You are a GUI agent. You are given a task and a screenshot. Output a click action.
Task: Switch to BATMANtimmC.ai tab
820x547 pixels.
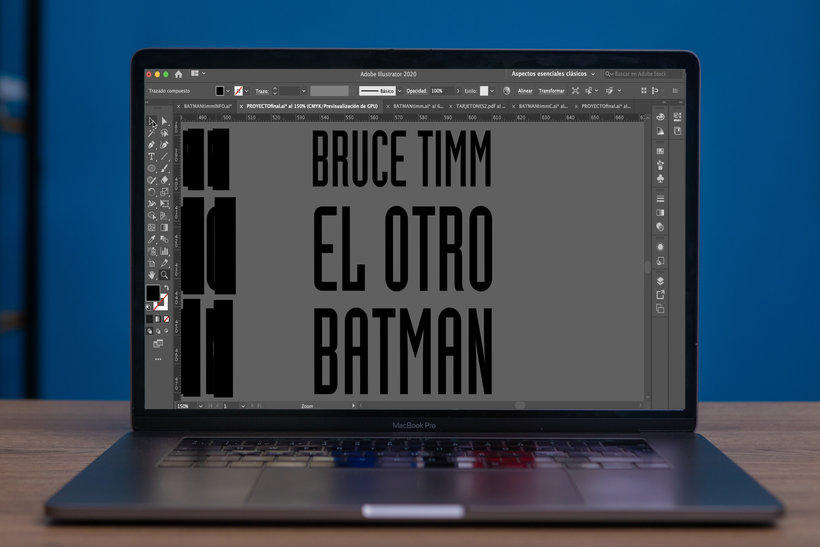click(x=543, y=106)
